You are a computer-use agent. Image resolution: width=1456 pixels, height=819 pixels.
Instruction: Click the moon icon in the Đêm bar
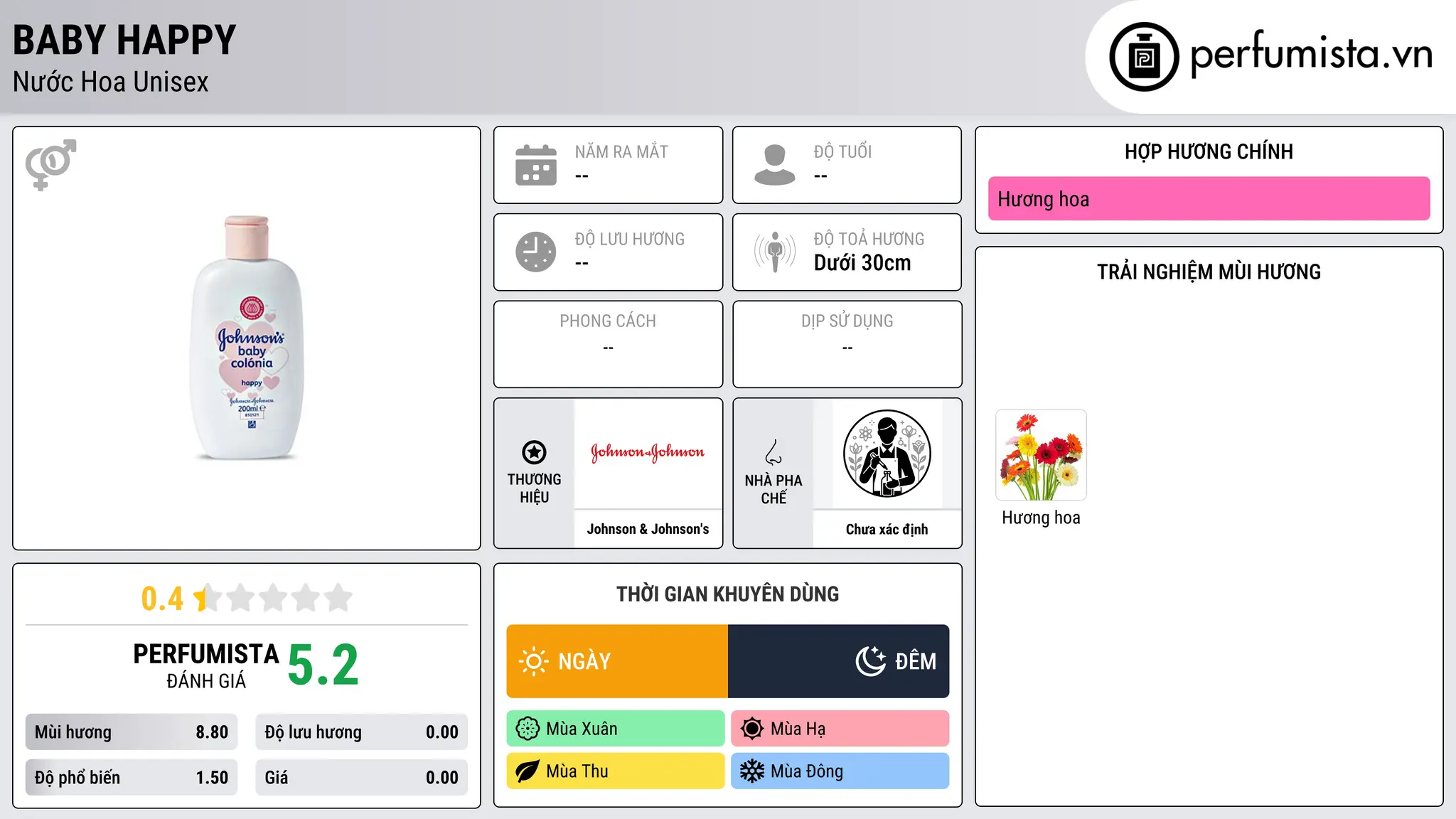tap(871, 661)
